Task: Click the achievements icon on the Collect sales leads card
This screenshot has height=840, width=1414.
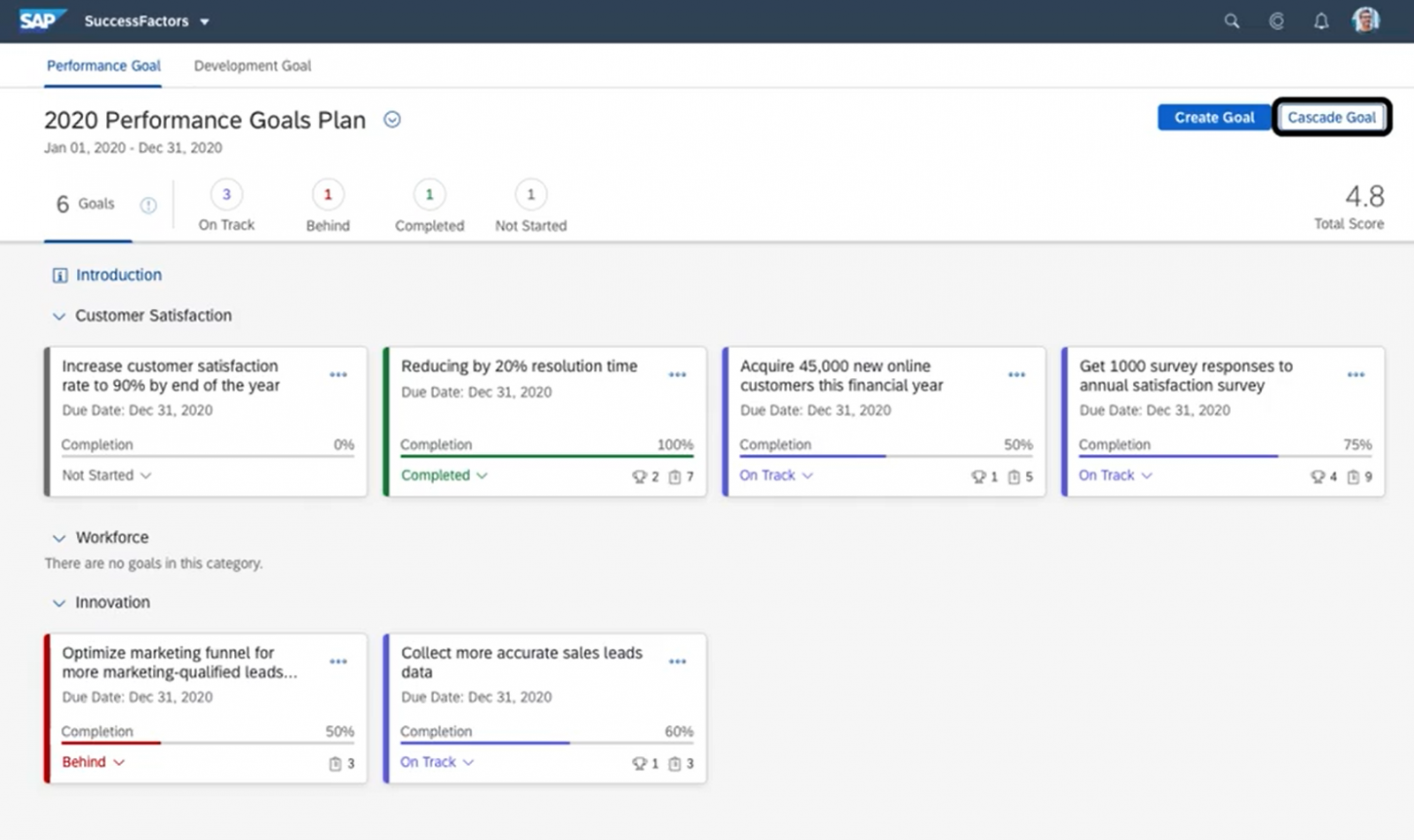Action: [640, 764]
